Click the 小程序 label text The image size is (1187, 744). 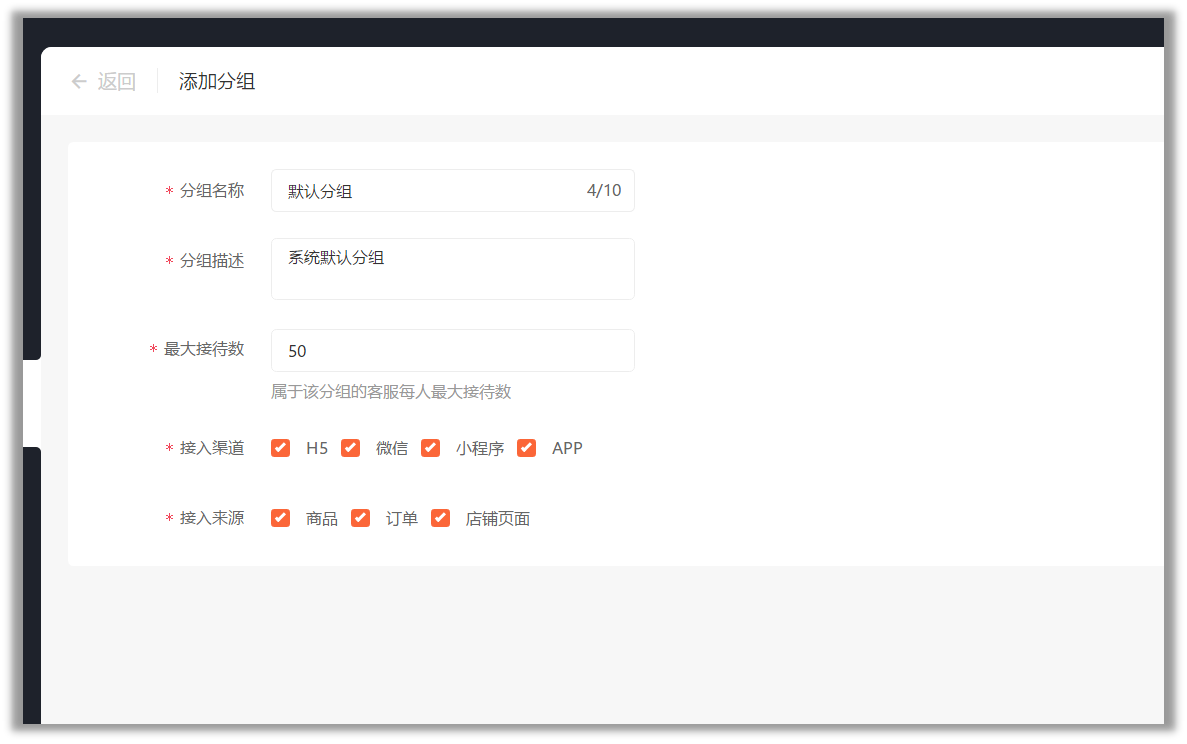480,448
